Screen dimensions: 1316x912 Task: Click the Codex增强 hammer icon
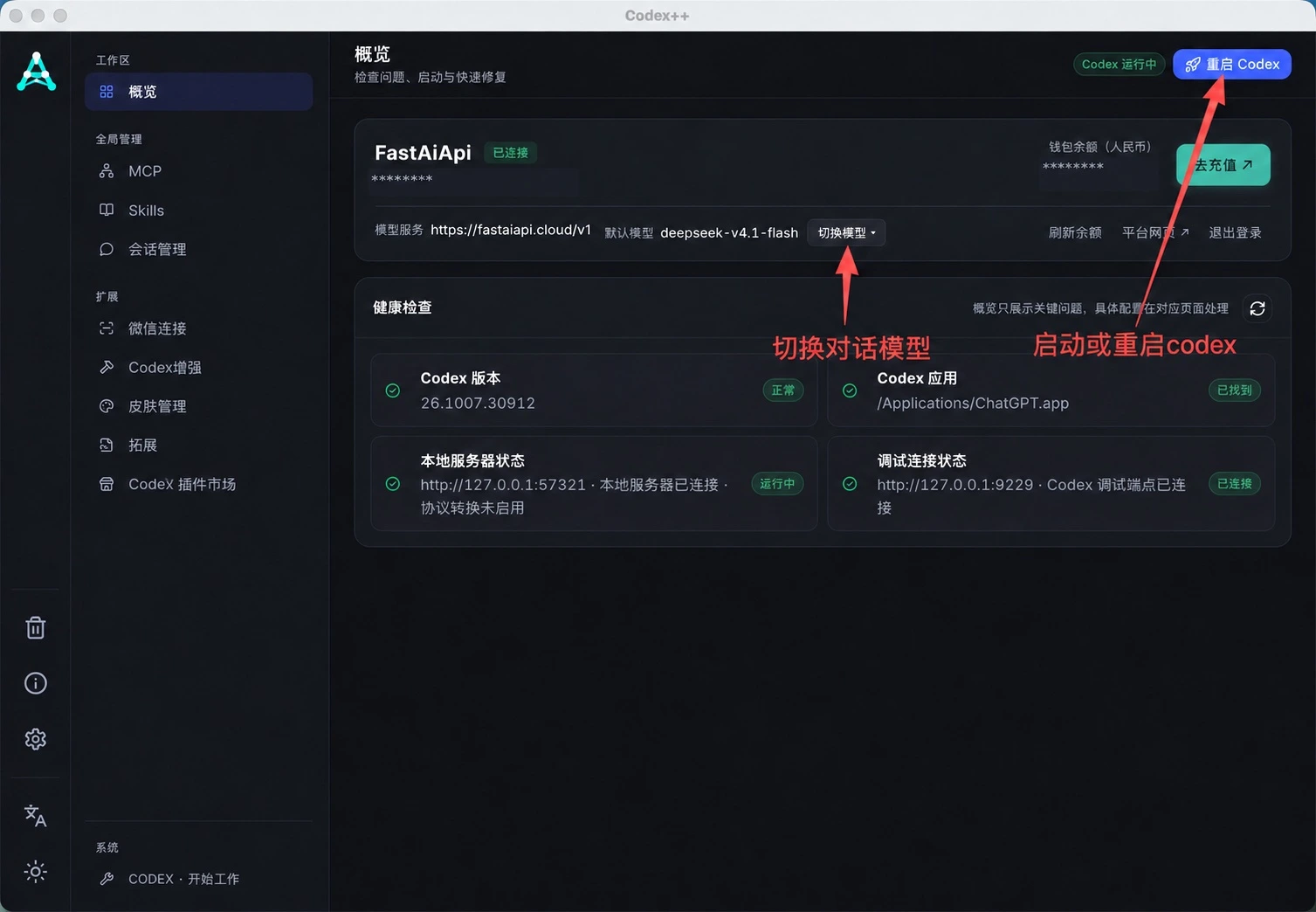[x=107, y=367]
